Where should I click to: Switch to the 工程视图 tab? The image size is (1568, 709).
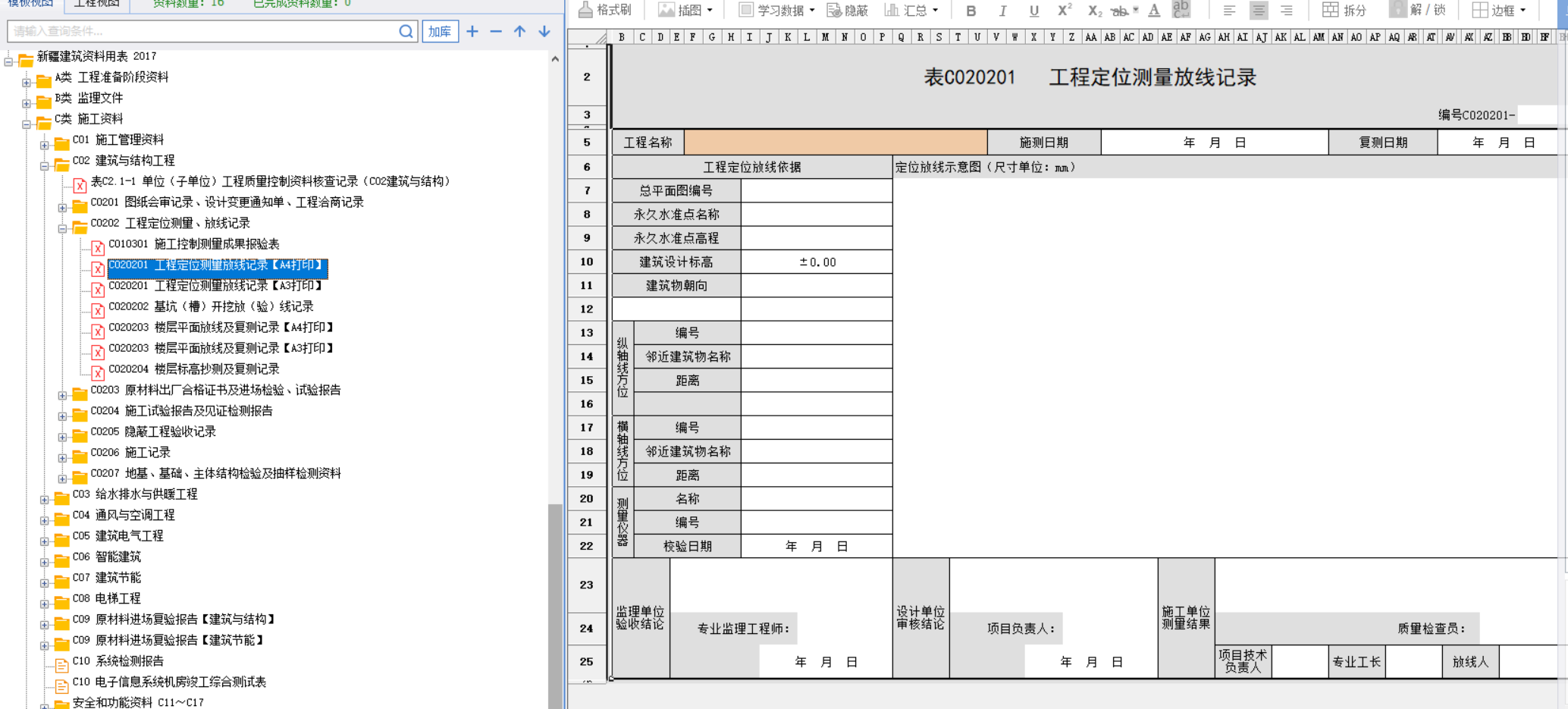(97, 4)
